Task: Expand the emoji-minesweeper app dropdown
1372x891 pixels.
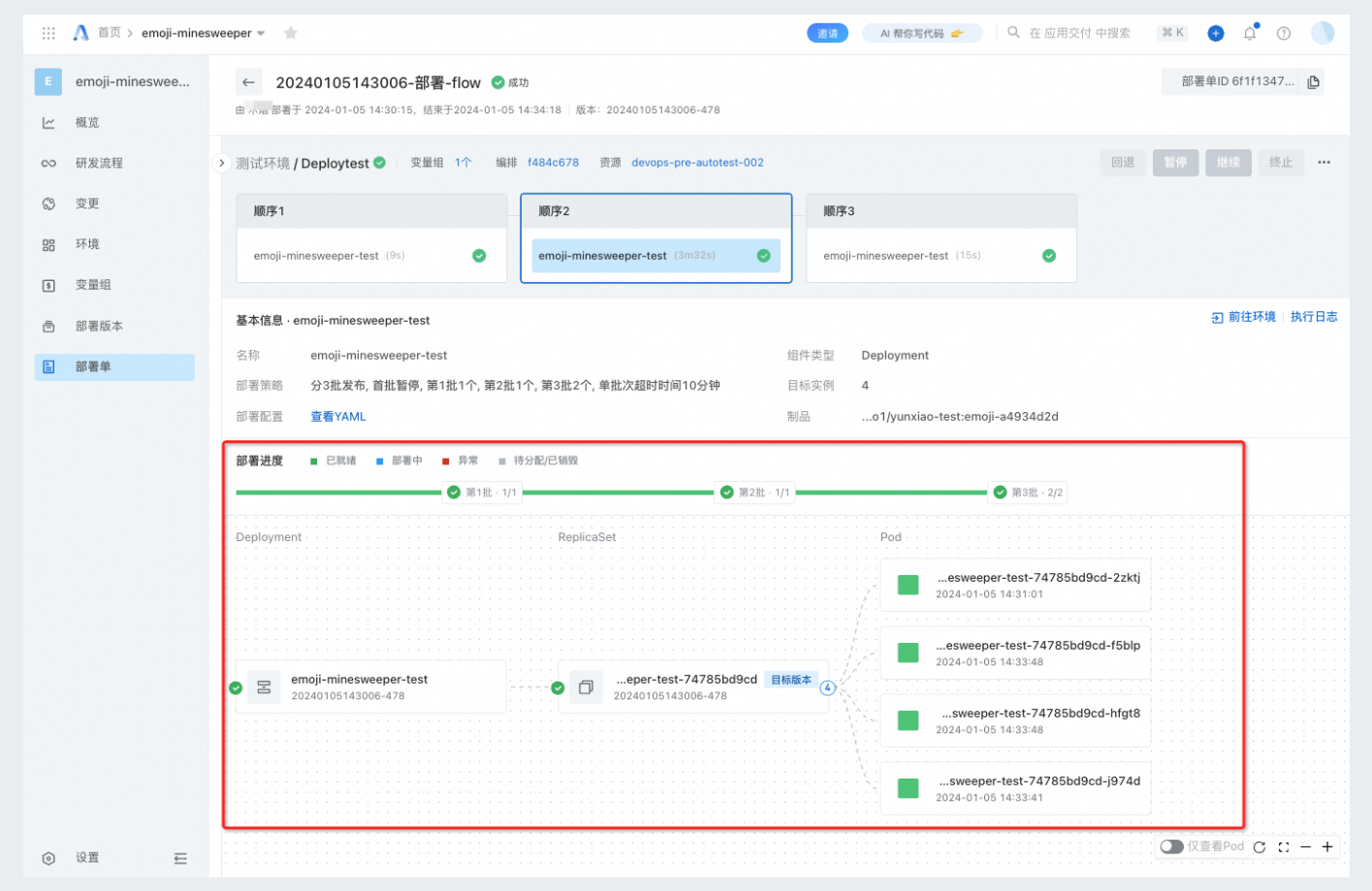Action: coord(261,34)
